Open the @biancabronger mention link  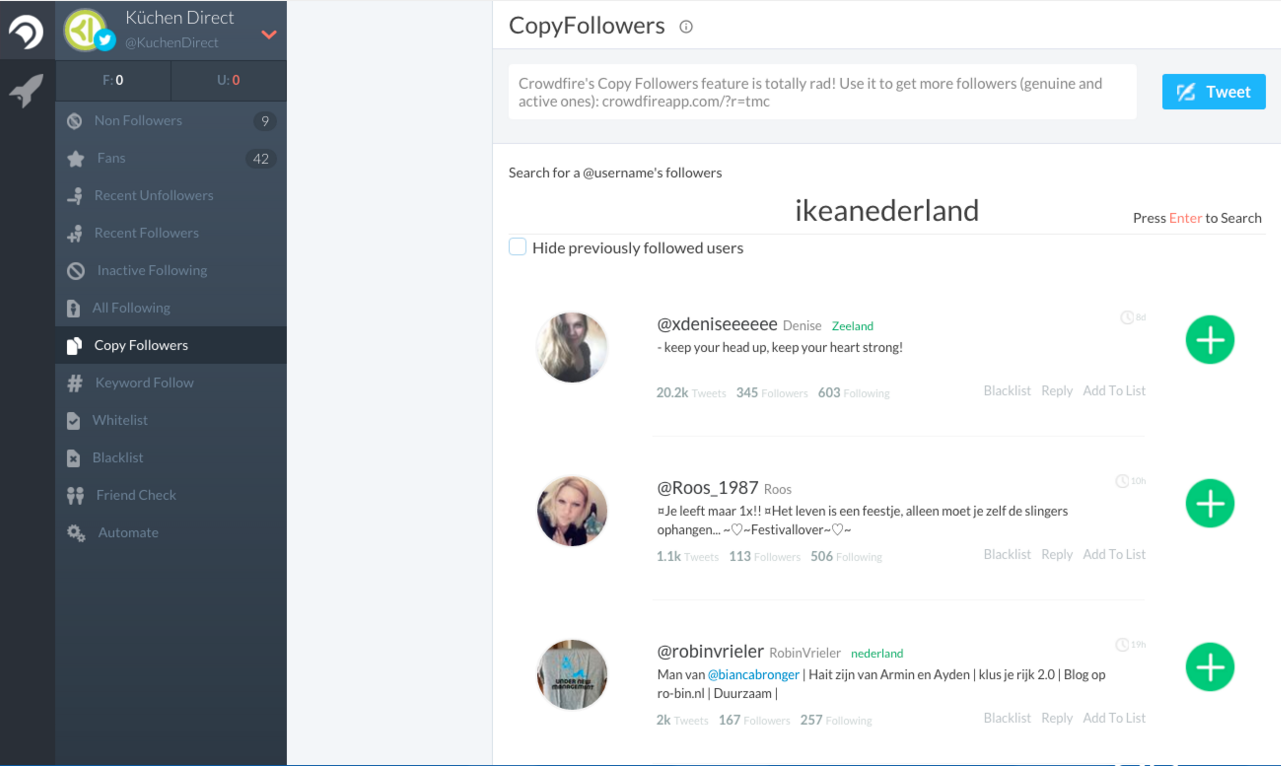click(754, 675)
